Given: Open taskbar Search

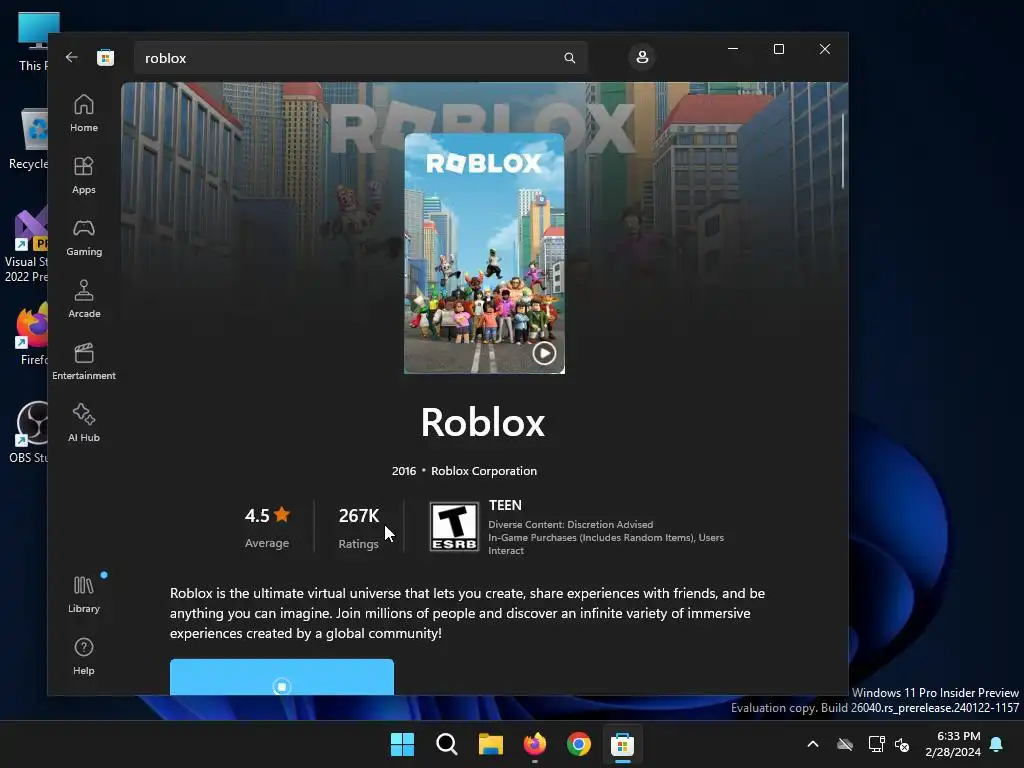Looking at the screenshot, I should [x=447, y=744].
